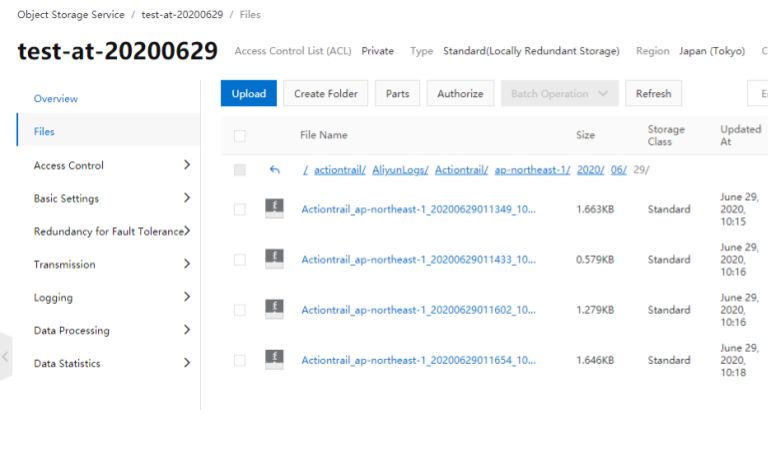Go to 06/ path folder
This screenshot has height=457, width=773.
(619, 170)
